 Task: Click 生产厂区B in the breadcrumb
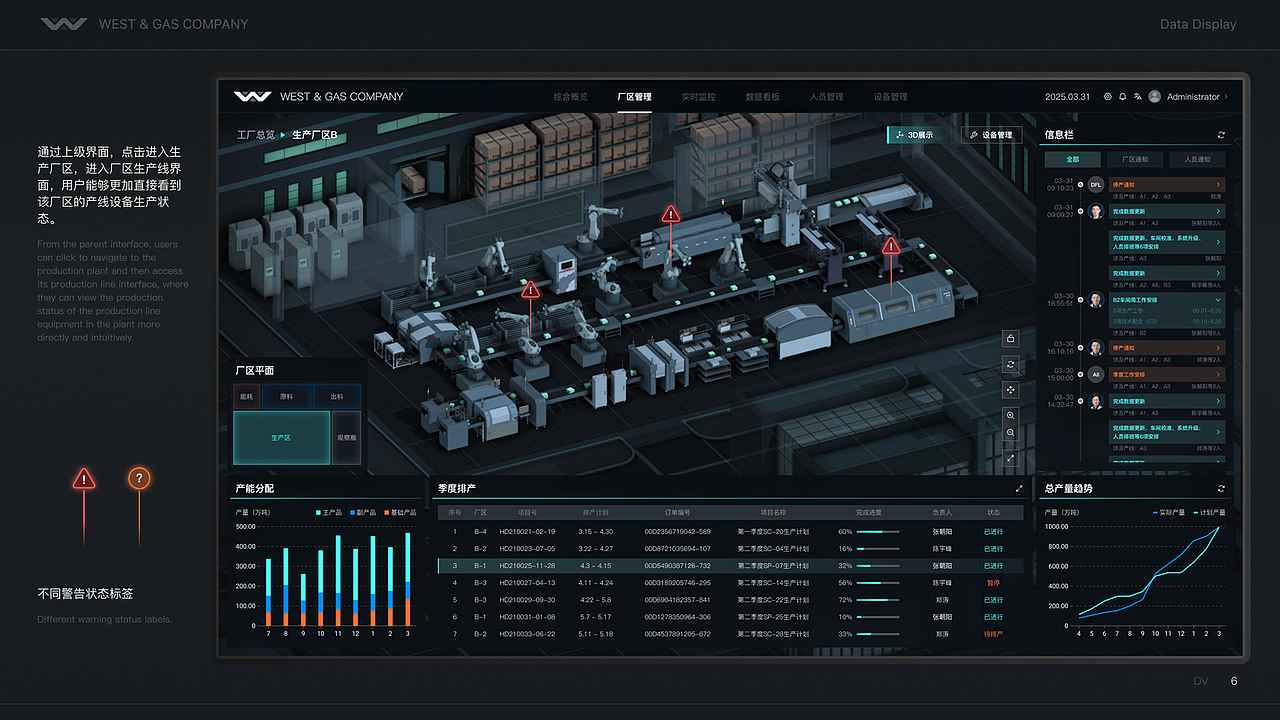pos(315,135)
